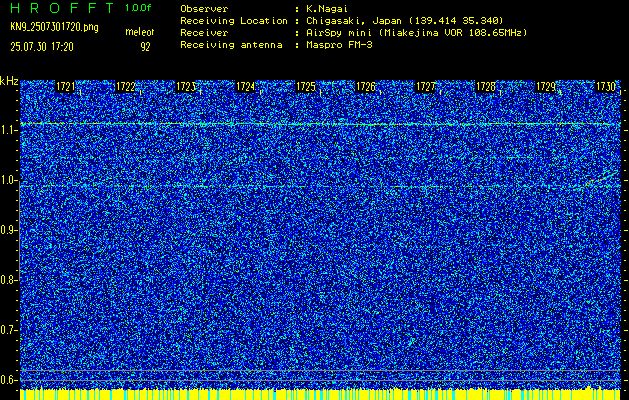Screen dimensions: 629x400
Task: Click the file name KN9_2507301720.png
Action: click(x=54, y=27)
